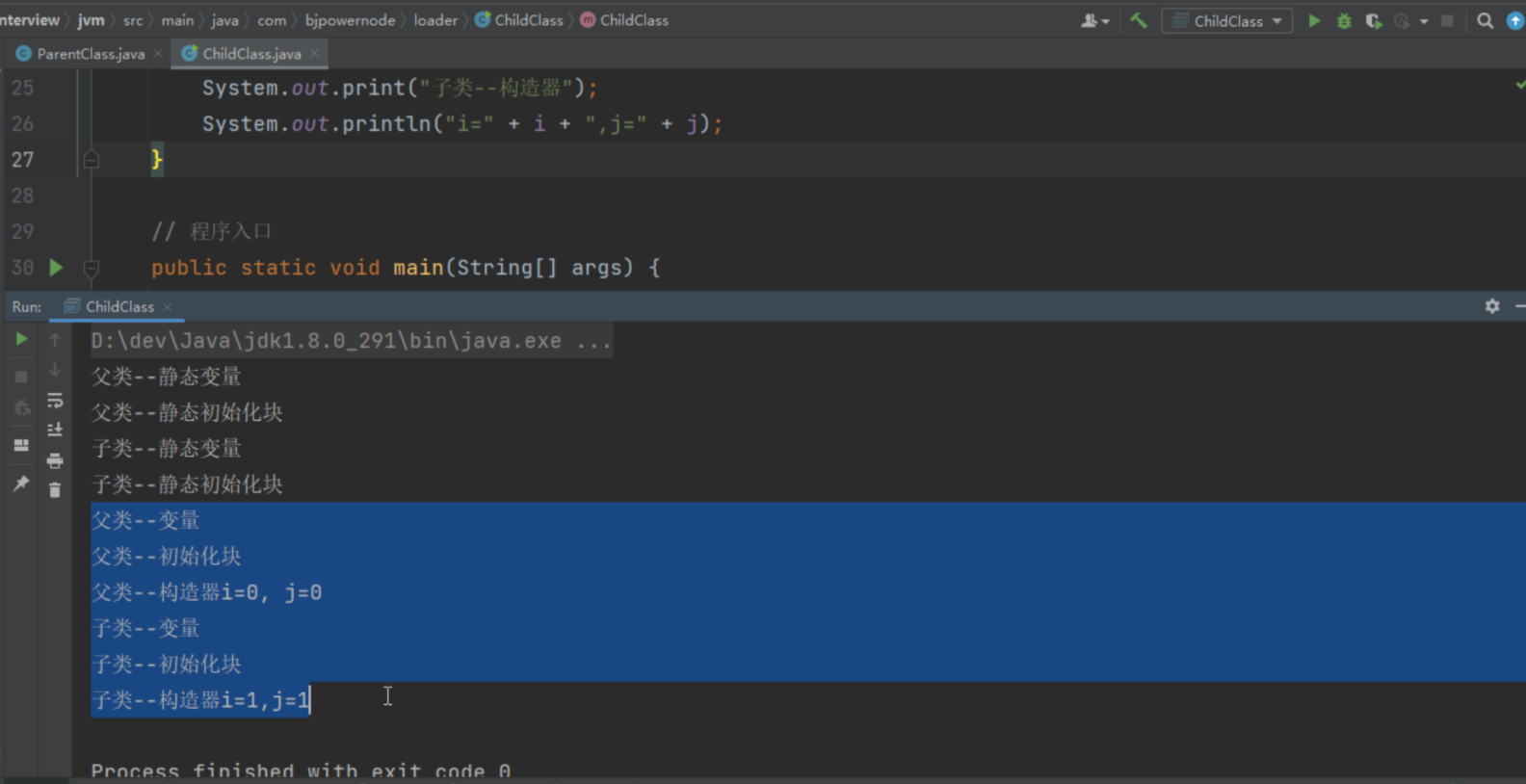Click the com breadcrumb
This screenshot has width=1526, height=784.
(272, 20)
